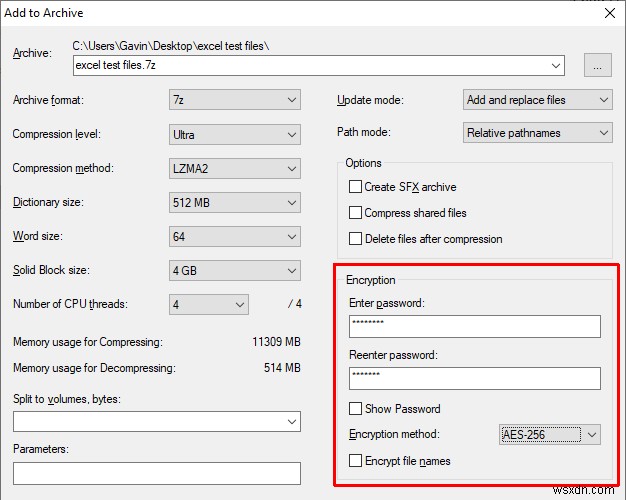Image resolution: width=626 pixels, height=500 pixels.
Task: Open the Compression level dropdown set to Ultra
Action: coord(235,135)
